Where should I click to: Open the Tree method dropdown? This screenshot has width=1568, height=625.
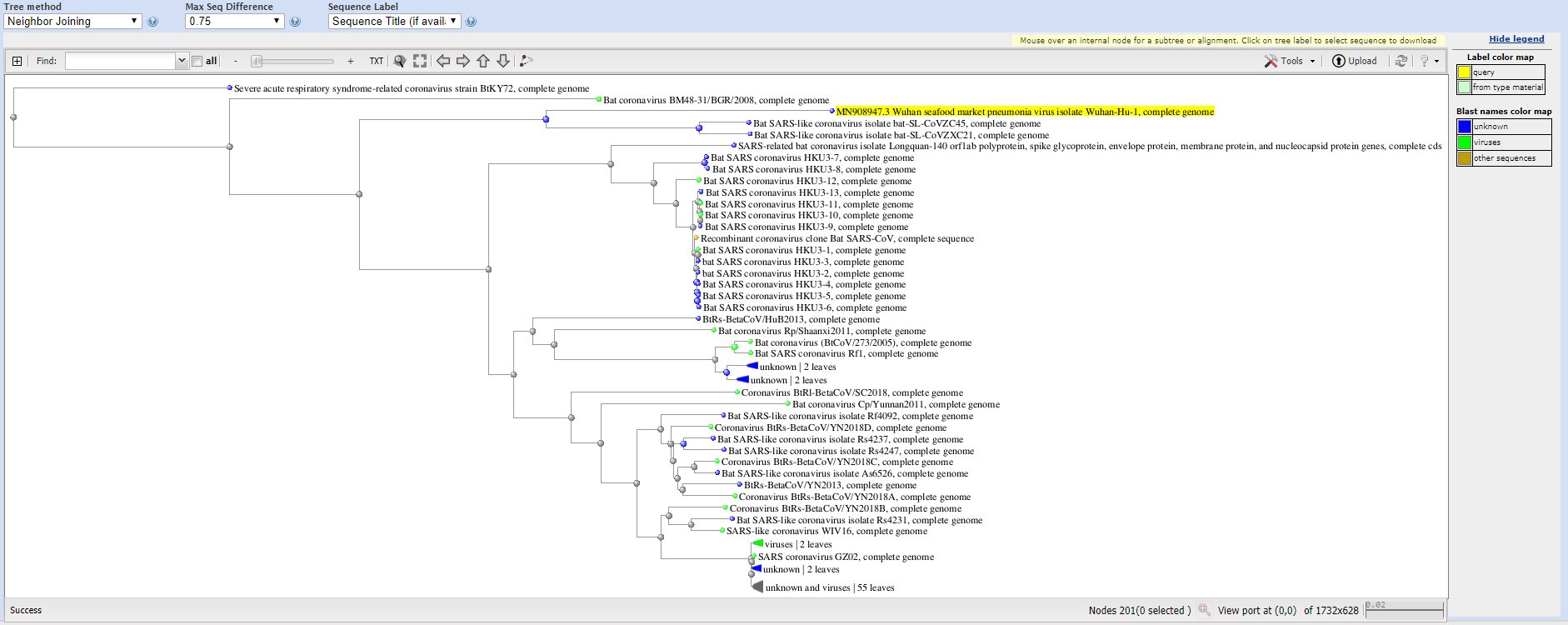(72, 22)
